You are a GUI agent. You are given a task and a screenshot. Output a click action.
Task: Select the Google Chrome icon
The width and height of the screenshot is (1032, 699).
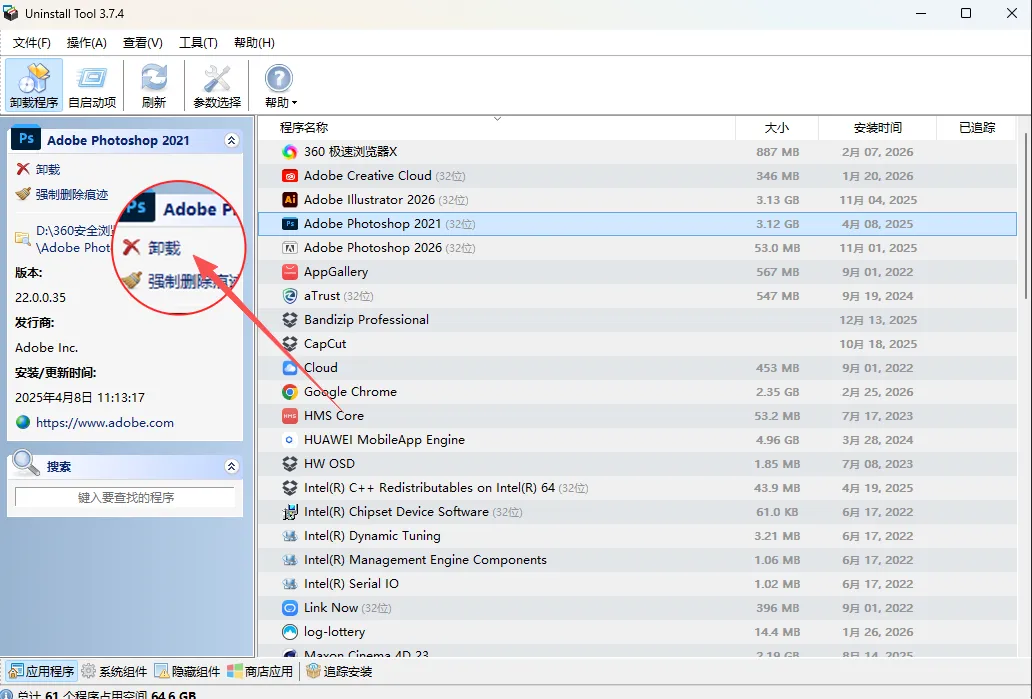[290, 392]
